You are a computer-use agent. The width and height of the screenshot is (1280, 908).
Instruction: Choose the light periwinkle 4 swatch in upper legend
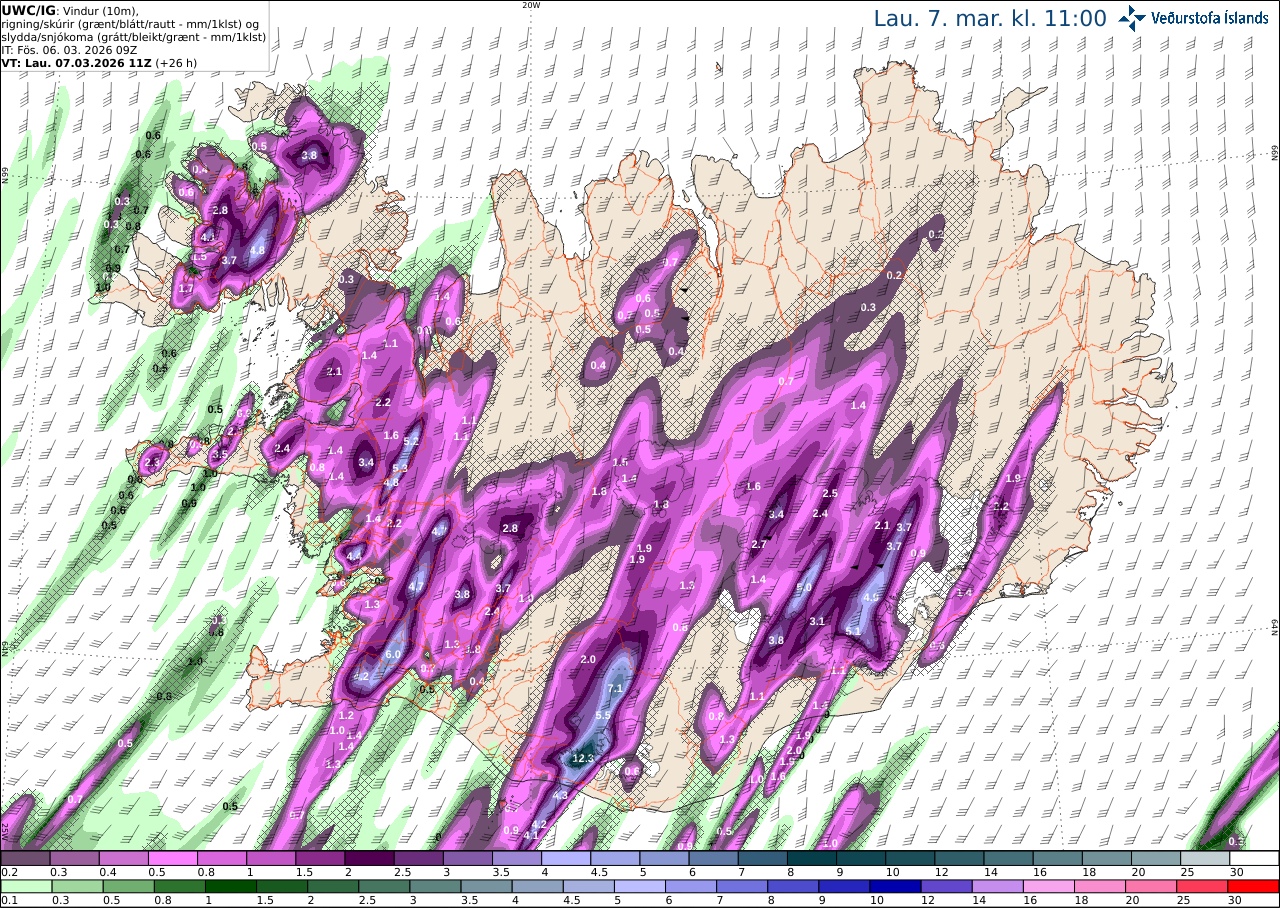(x=566, y=858)
